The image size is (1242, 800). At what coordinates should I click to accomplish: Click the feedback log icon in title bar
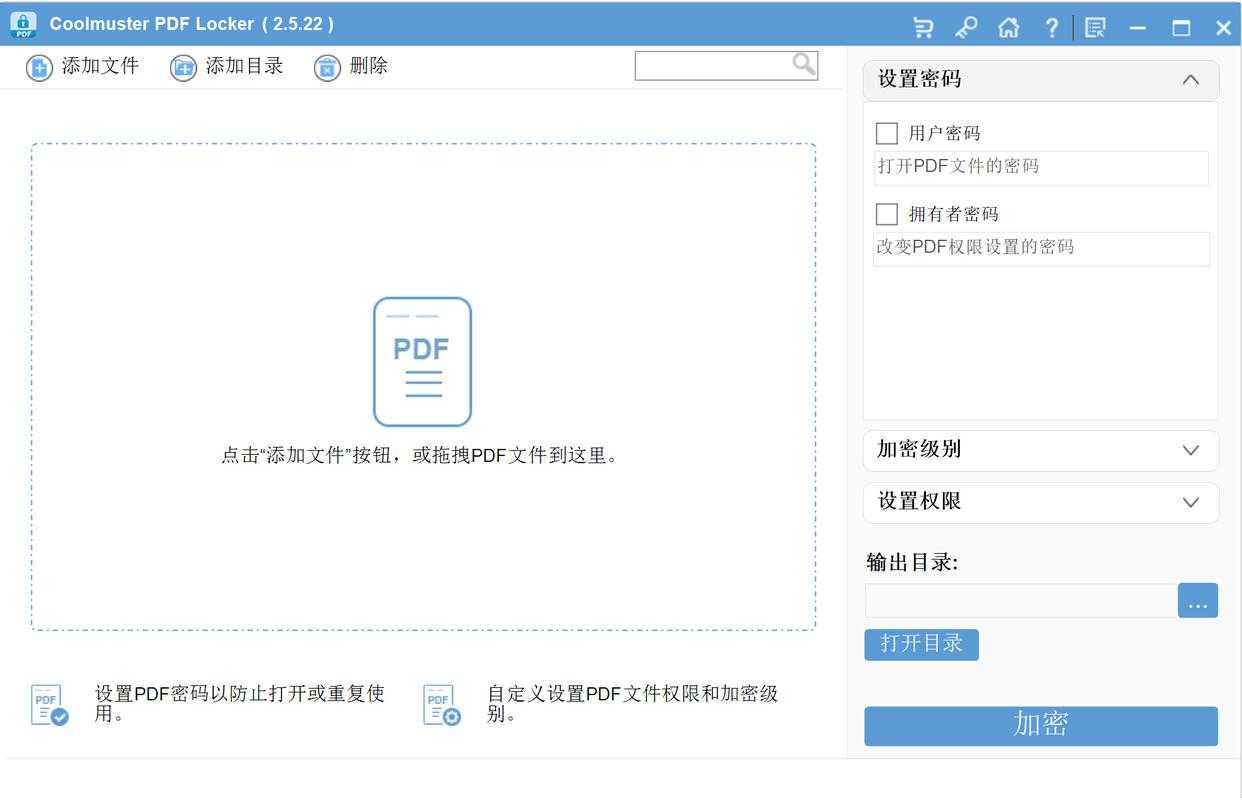click(x=1095, y=27)
